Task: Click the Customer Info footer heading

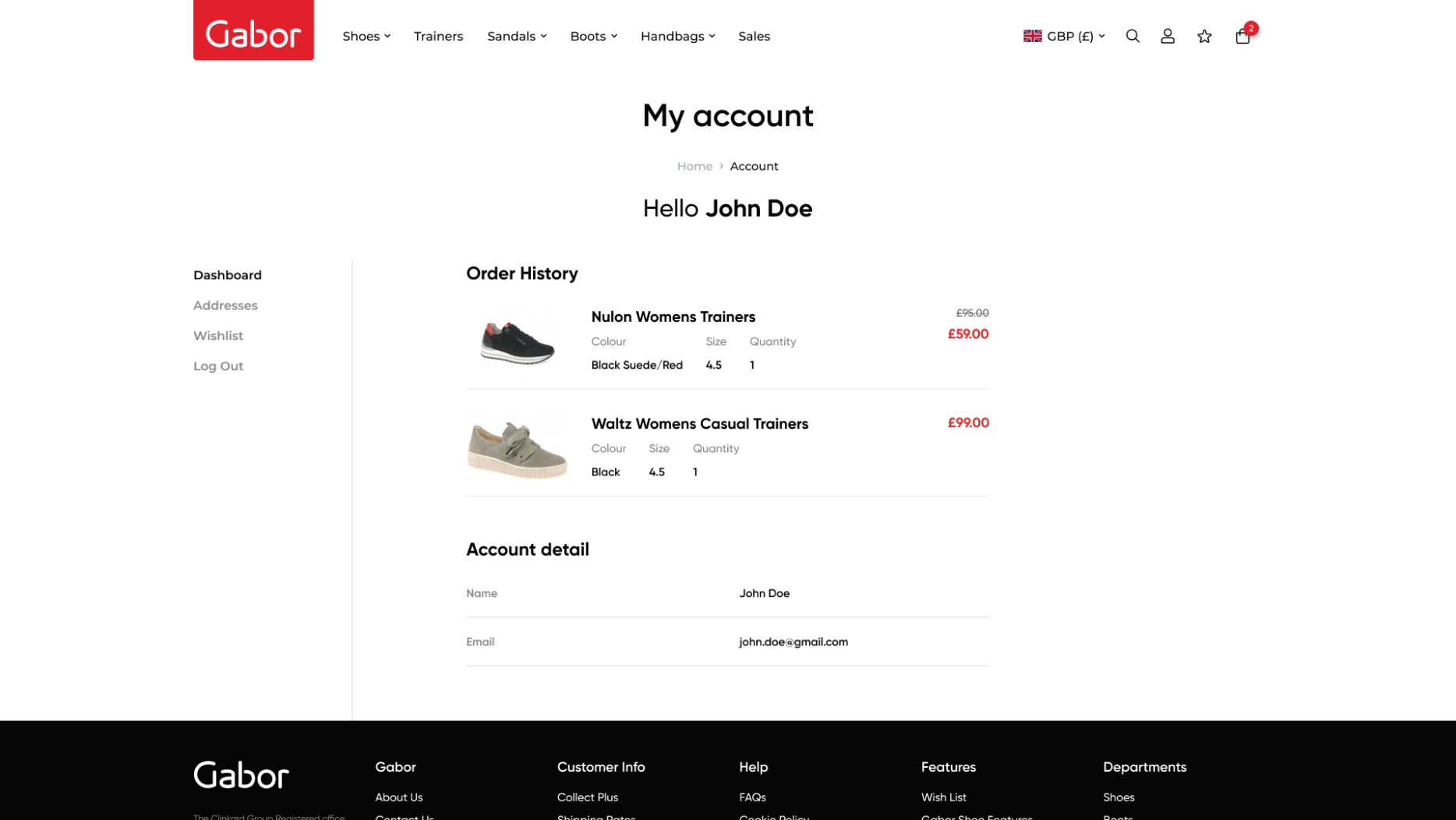Action: [x=600, y=767]
